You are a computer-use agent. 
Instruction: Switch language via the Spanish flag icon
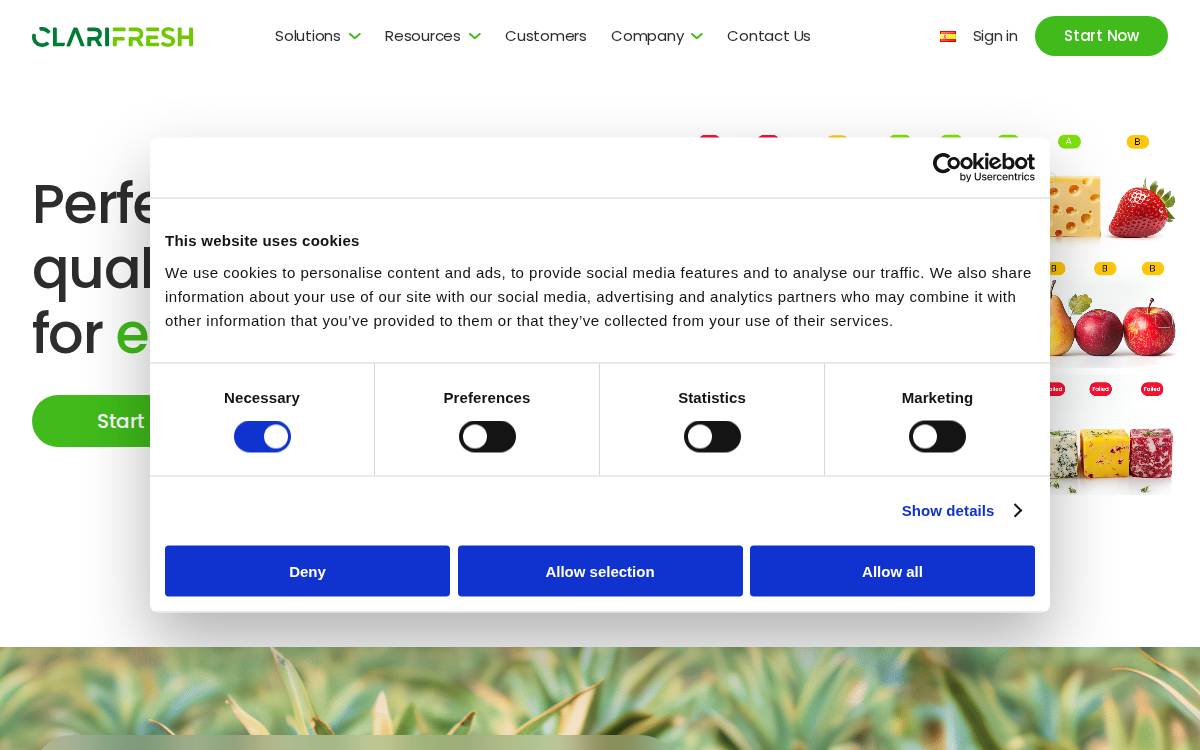(x=948, y=36)
